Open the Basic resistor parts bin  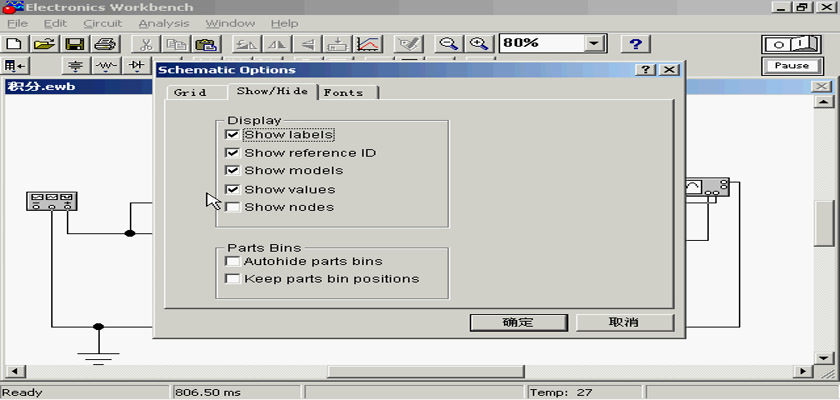click(106, 66)
